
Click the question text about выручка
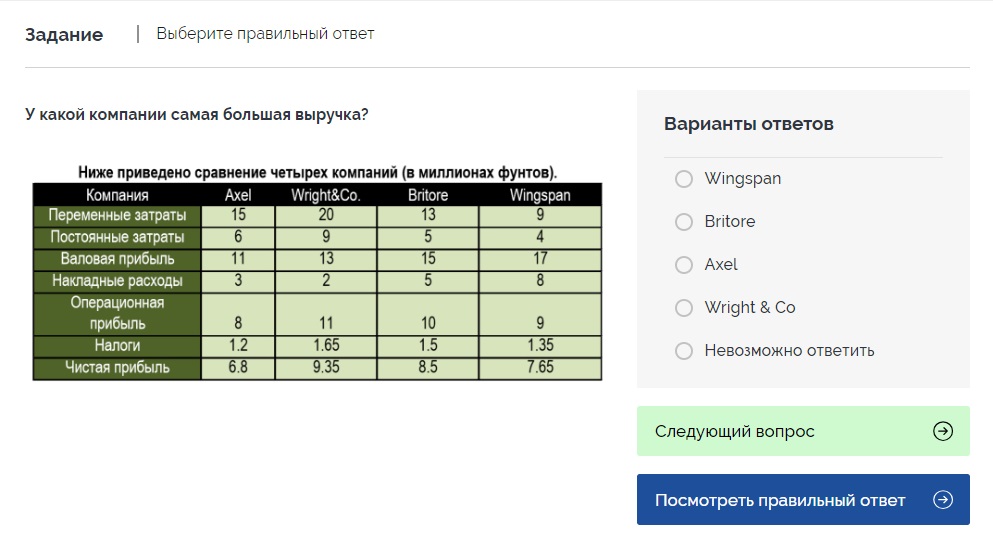pos(197,115)
